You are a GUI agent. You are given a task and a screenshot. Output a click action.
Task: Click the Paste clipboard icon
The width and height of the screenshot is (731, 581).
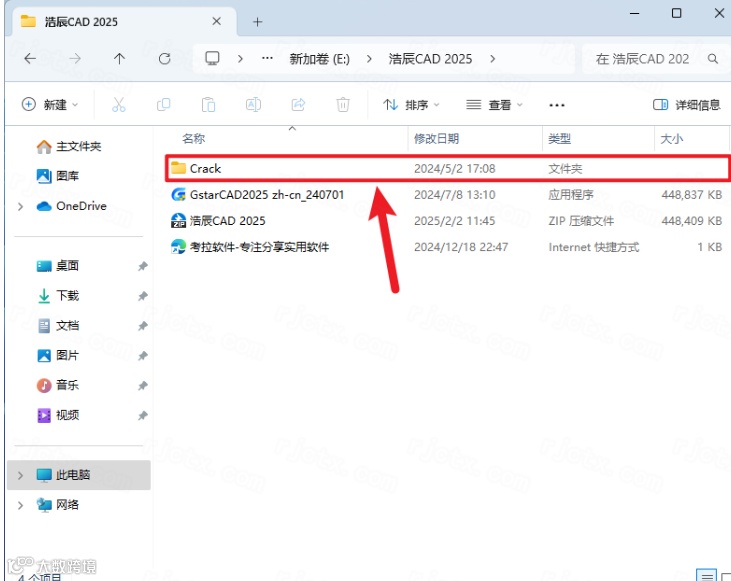208,104
